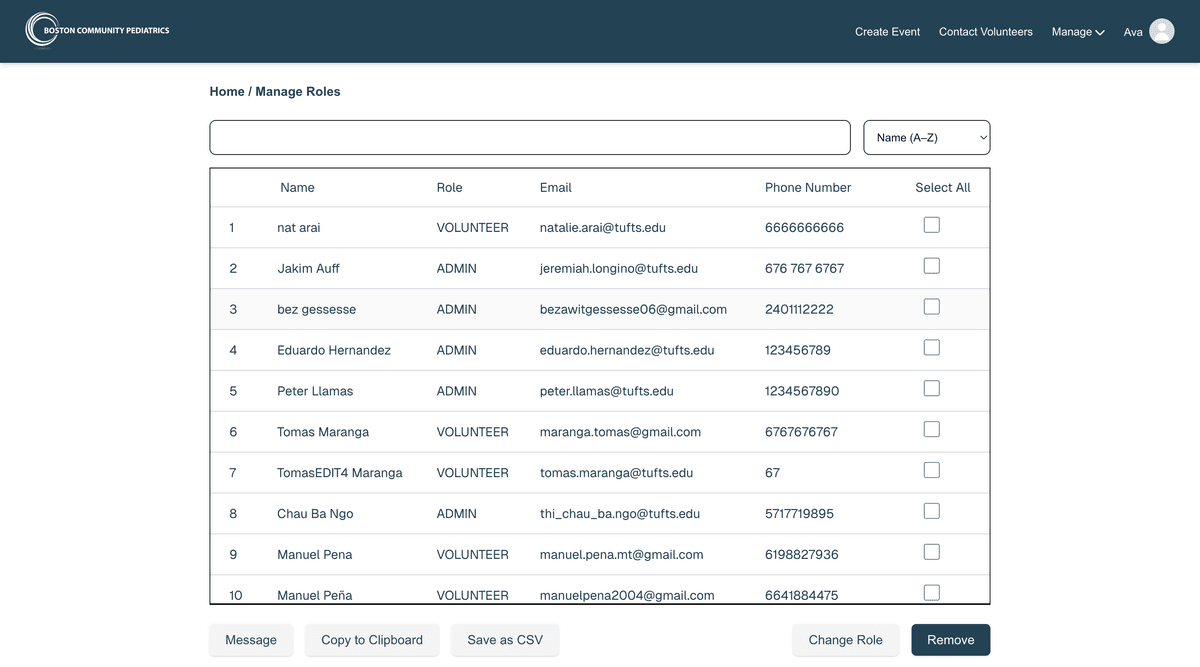Click the Select All column header
This screenshot has width=1200, height=667.
942,188
